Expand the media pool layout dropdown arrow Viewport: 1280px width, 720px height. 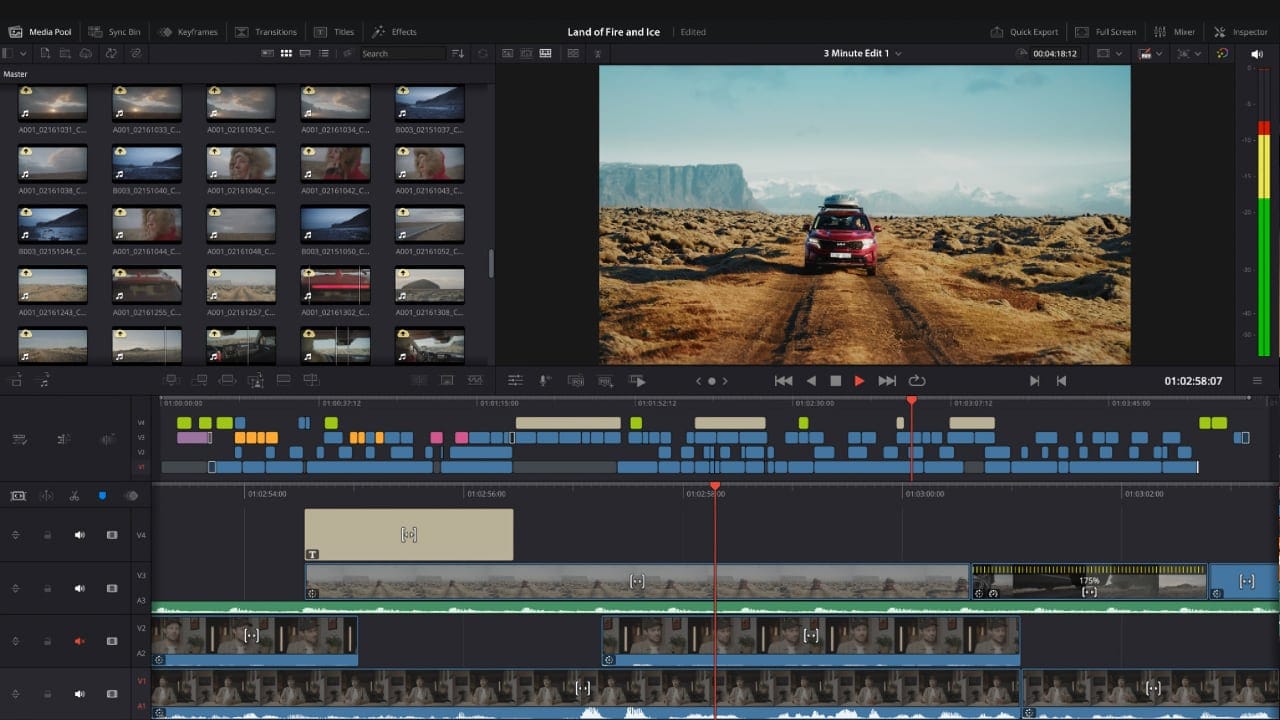click(23, 53)
